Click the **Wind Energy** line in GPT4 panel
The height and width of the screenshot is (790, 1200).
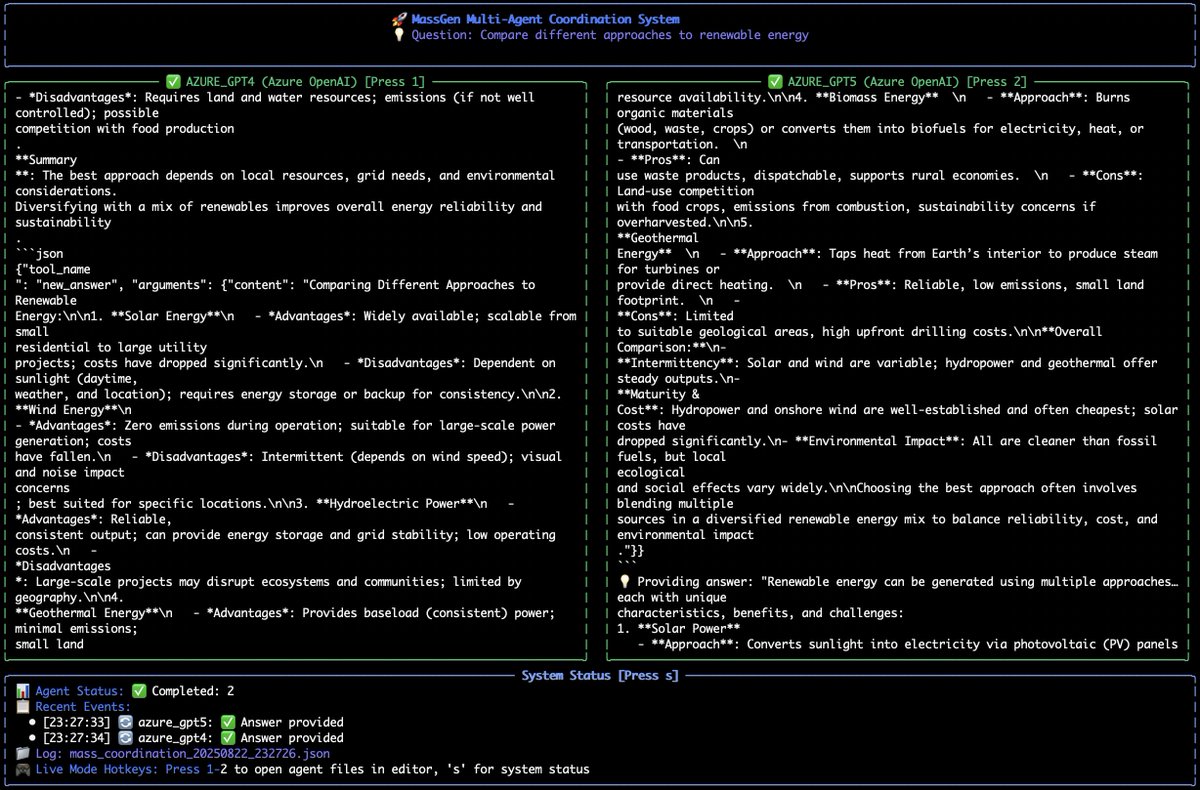click(73, 410)
